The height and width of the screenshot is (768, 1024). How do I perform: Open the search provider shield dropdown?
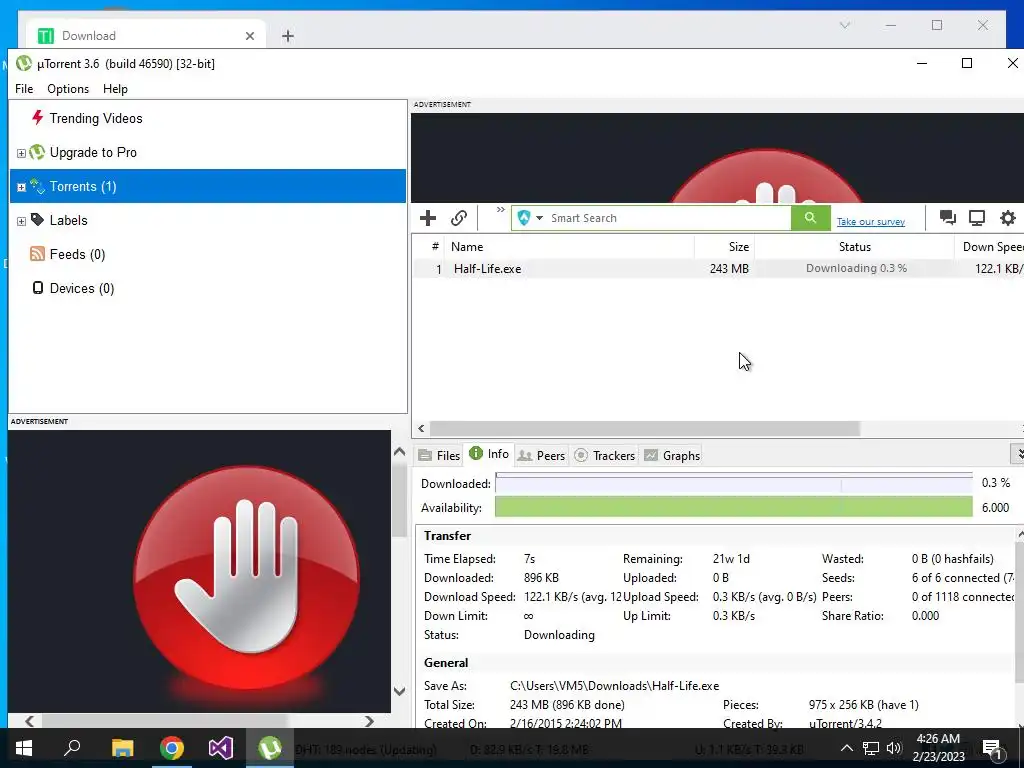(530, 217)
